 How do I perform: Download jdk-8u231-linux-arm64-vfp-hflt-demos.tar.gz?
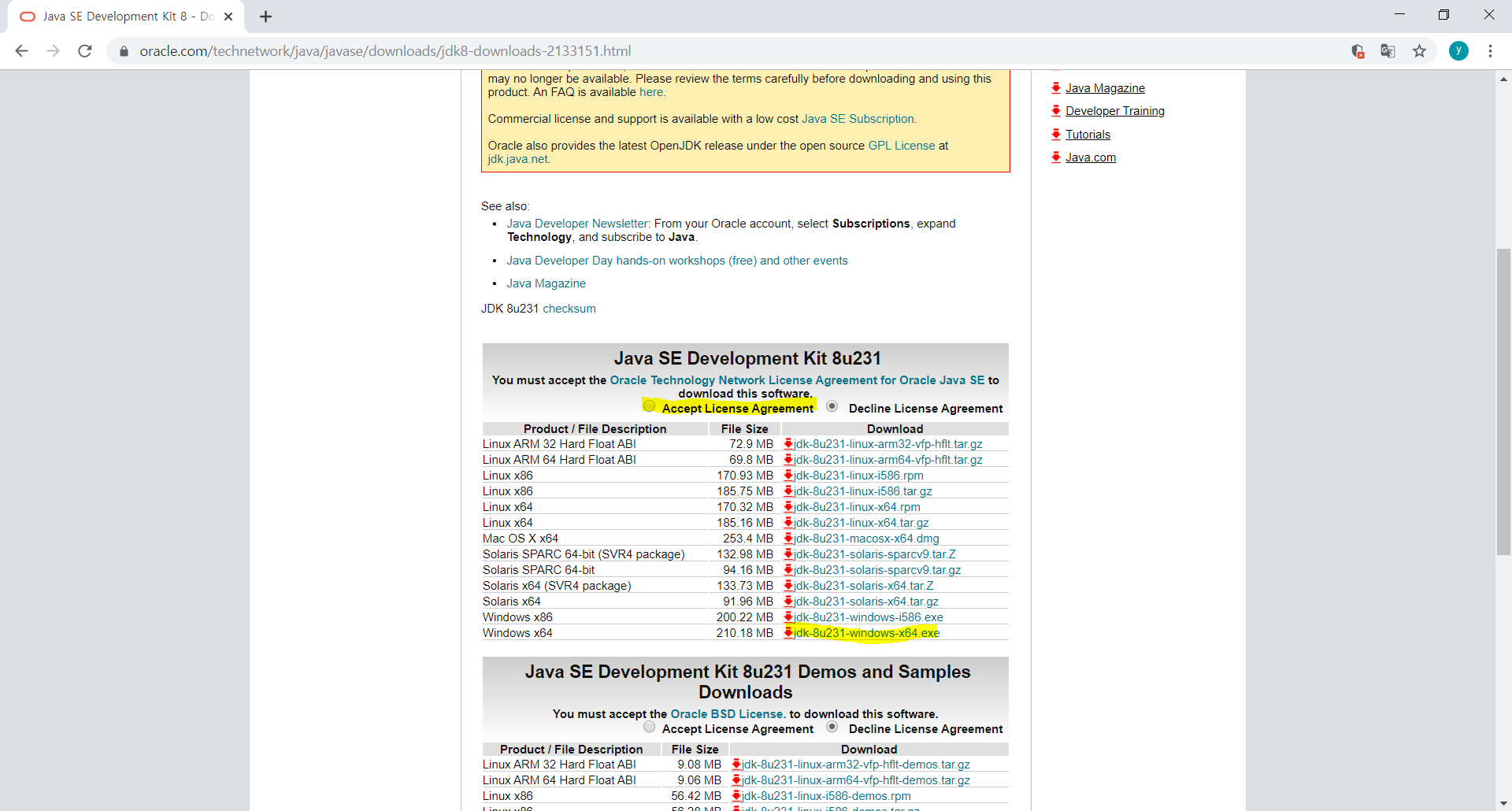(x=855, y=780)
